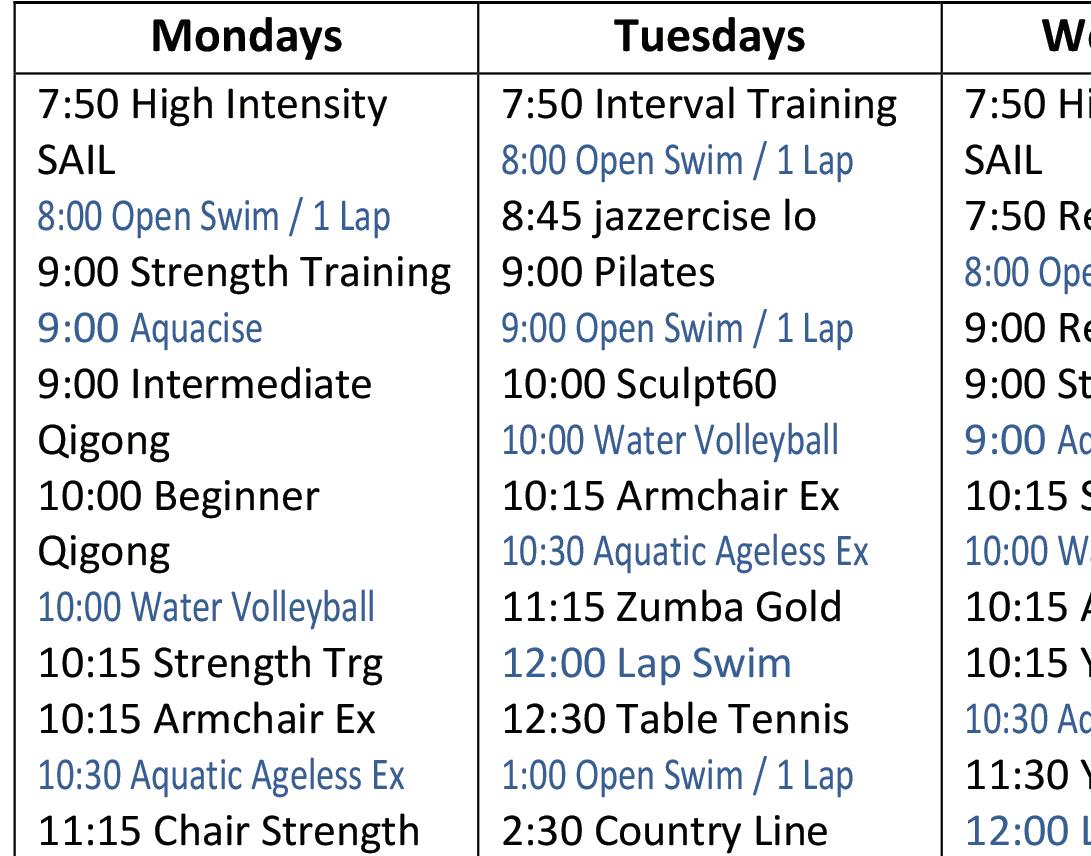Click Monday 8:00 Open Swim / 1 Lap

pos(213,216)
